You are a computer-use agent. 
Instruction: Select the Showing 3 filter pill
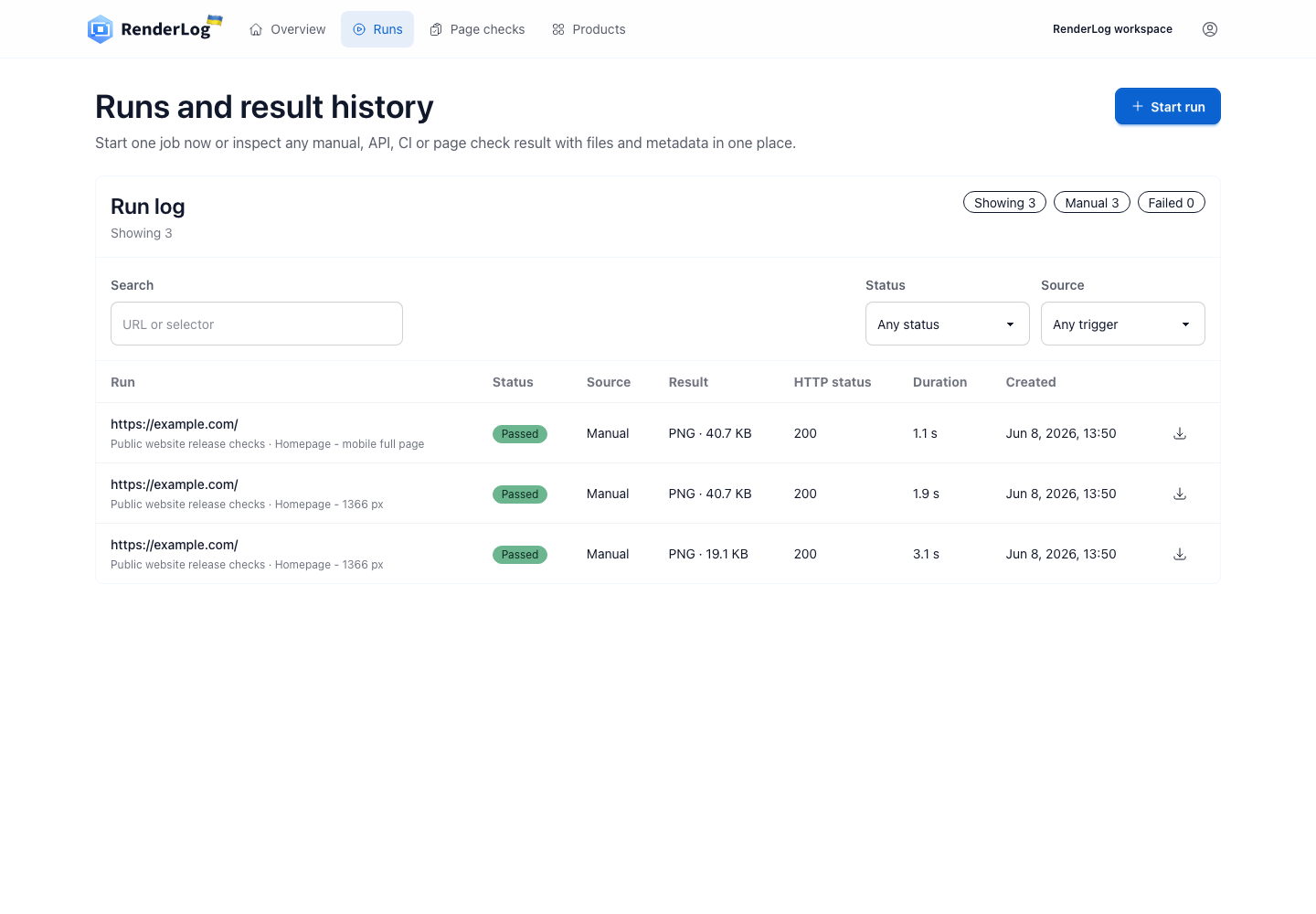1005,202
